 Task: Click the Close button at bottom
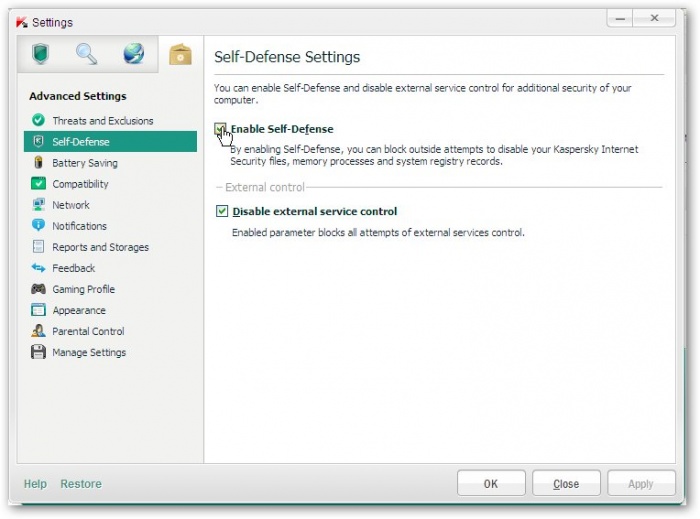(566, 483)
